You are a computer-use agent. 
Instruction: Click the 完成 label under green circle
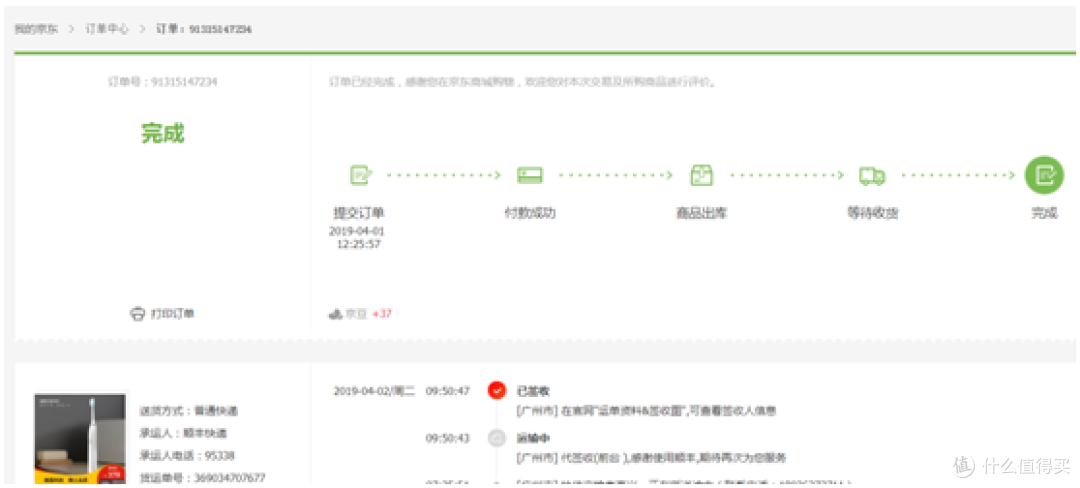coord(1044,213)
